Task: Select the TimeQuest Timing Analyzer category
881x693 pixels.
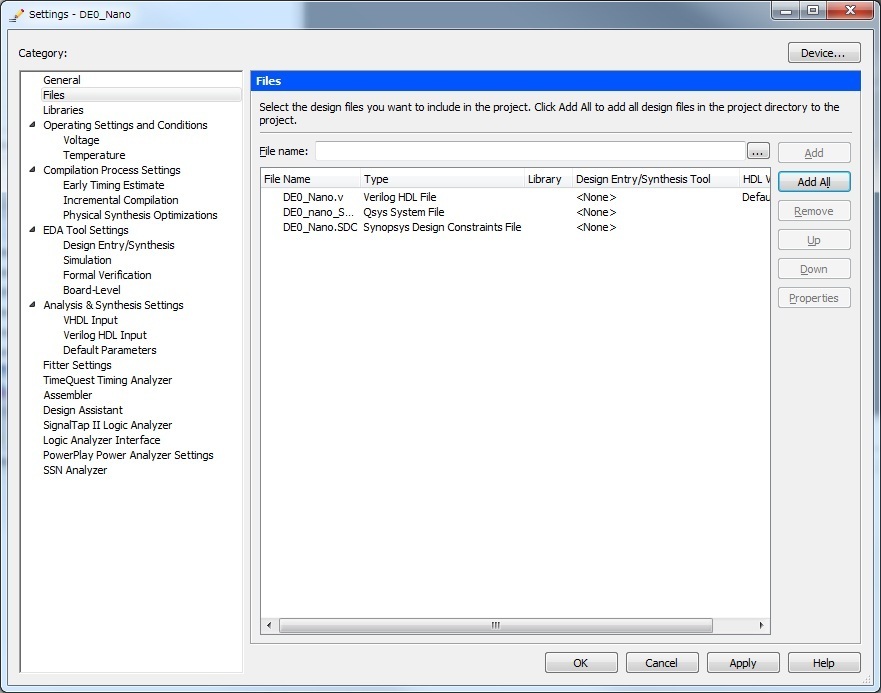Action: pyautogui.click(x=107, y=380)
